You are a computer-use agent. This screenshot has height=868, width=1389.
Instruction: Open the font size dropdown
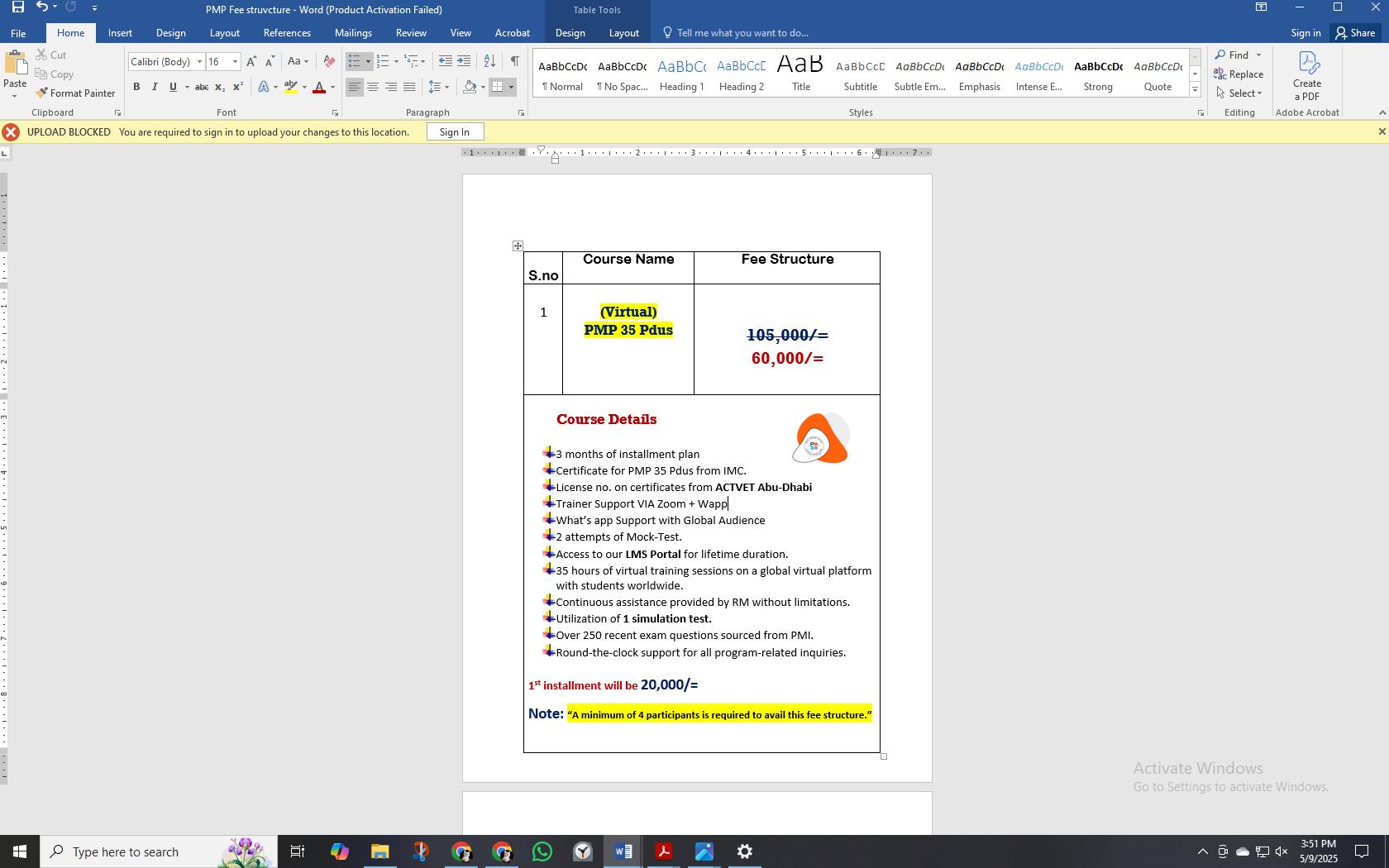235,62
